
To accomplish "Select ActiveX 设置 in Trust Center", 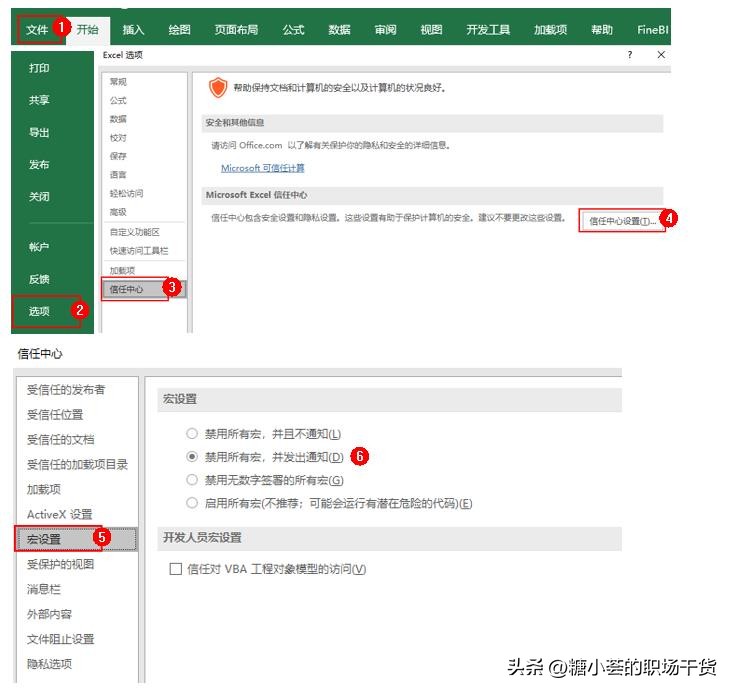I will pos(59,514).
